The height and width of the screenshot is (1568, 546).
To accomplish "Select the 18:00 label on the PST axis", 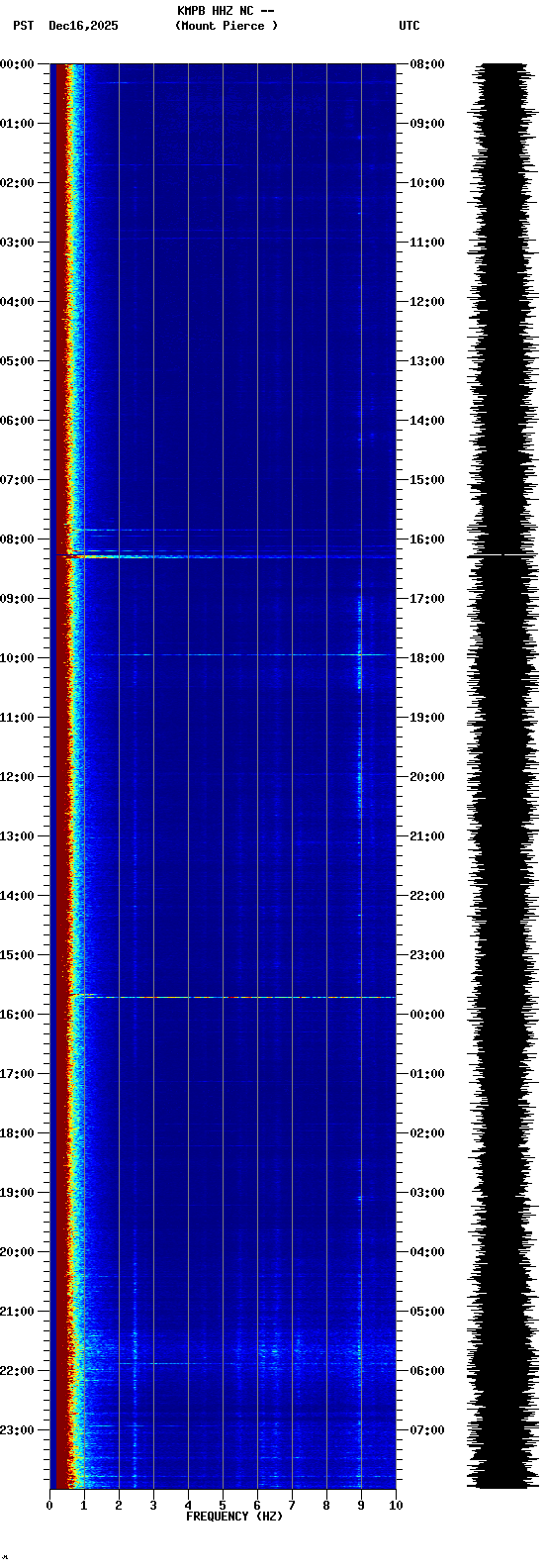I will [18, 1133].
